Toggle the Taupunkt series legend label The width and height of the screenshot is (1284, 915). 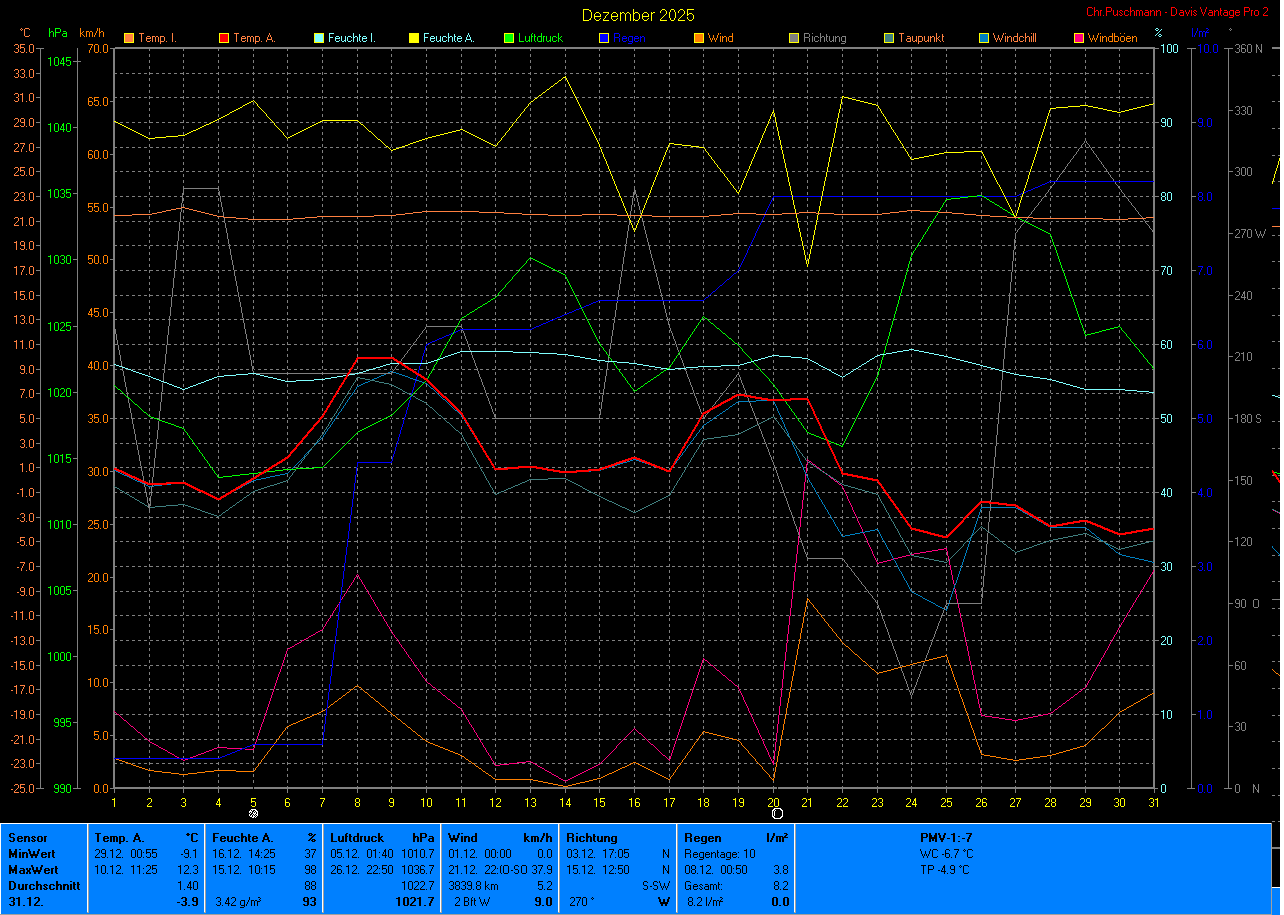point(919,39)
